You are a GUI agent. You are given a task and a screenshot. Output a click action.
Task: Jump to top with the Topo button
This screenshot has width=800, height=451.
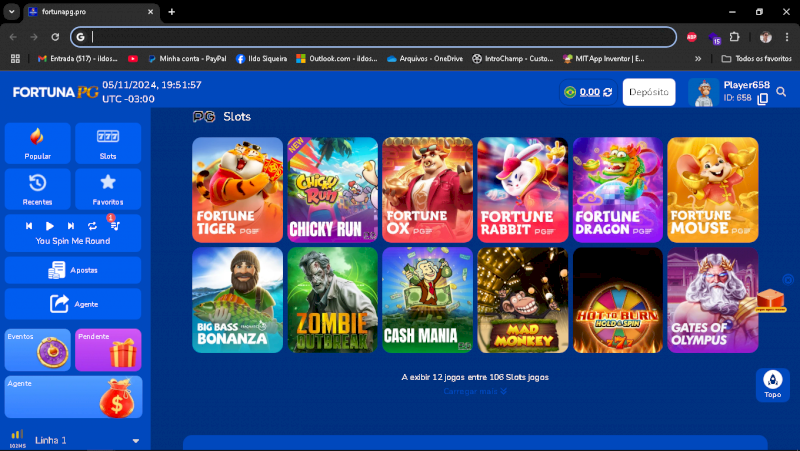[x=772, y=384]
